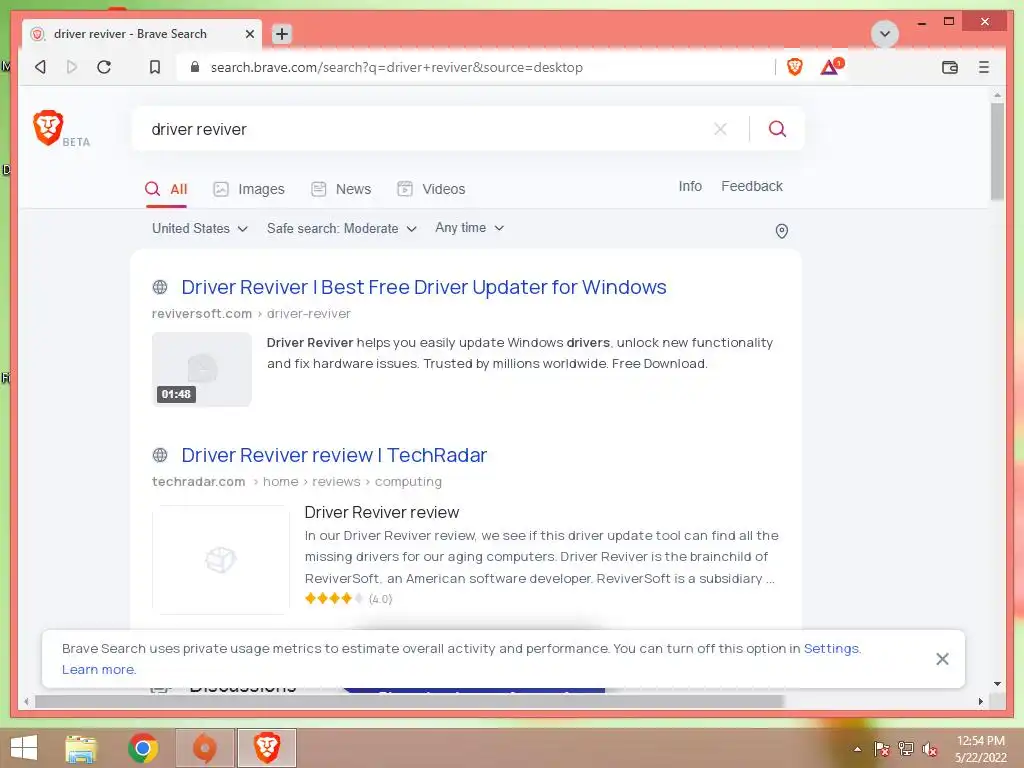
Task: Play the 01:48 video thumbnail
Action: click(x=202, y=369)
